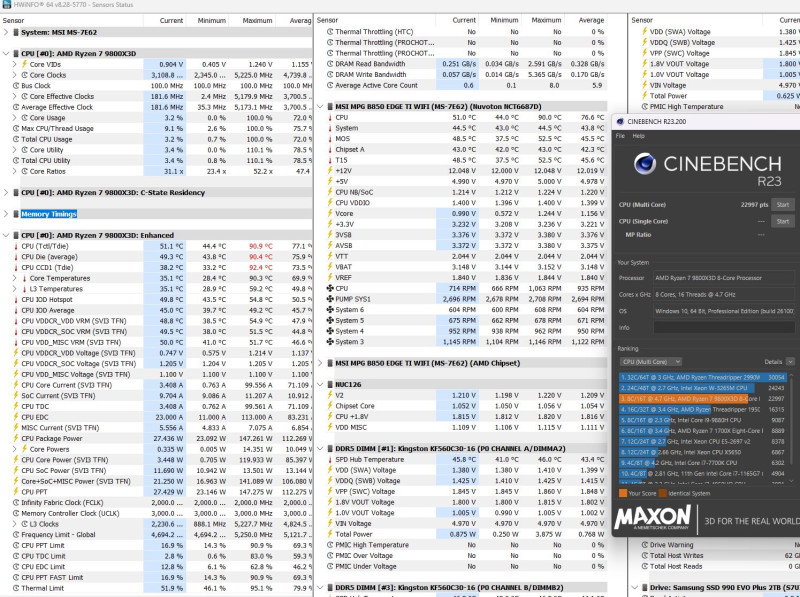Click the Vcore lightning icon
This screenshot has height=597, width=800.
[x=330, y=213]
